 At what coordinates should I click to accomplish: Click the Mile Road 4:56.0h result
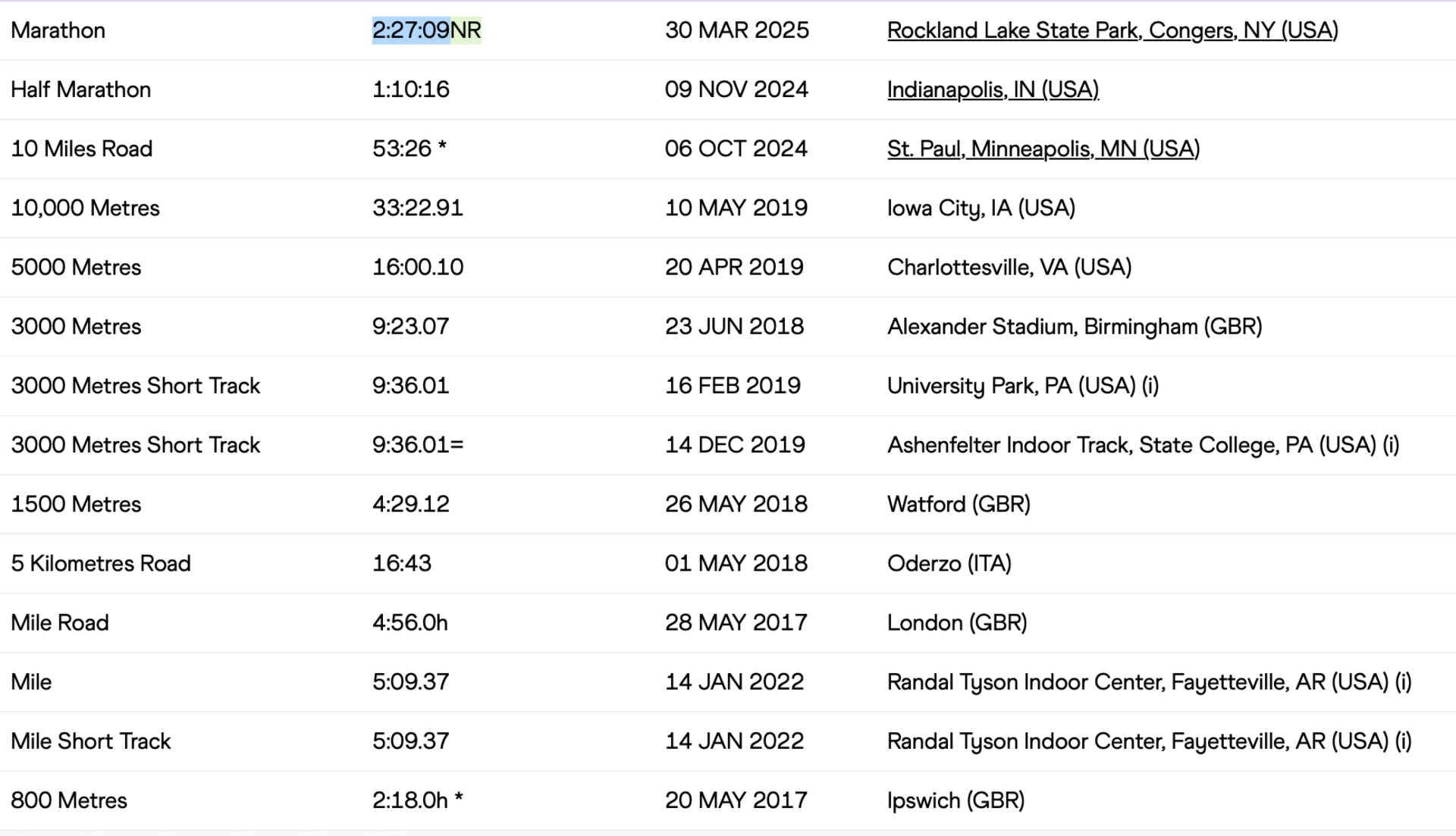tap(410, 622)
